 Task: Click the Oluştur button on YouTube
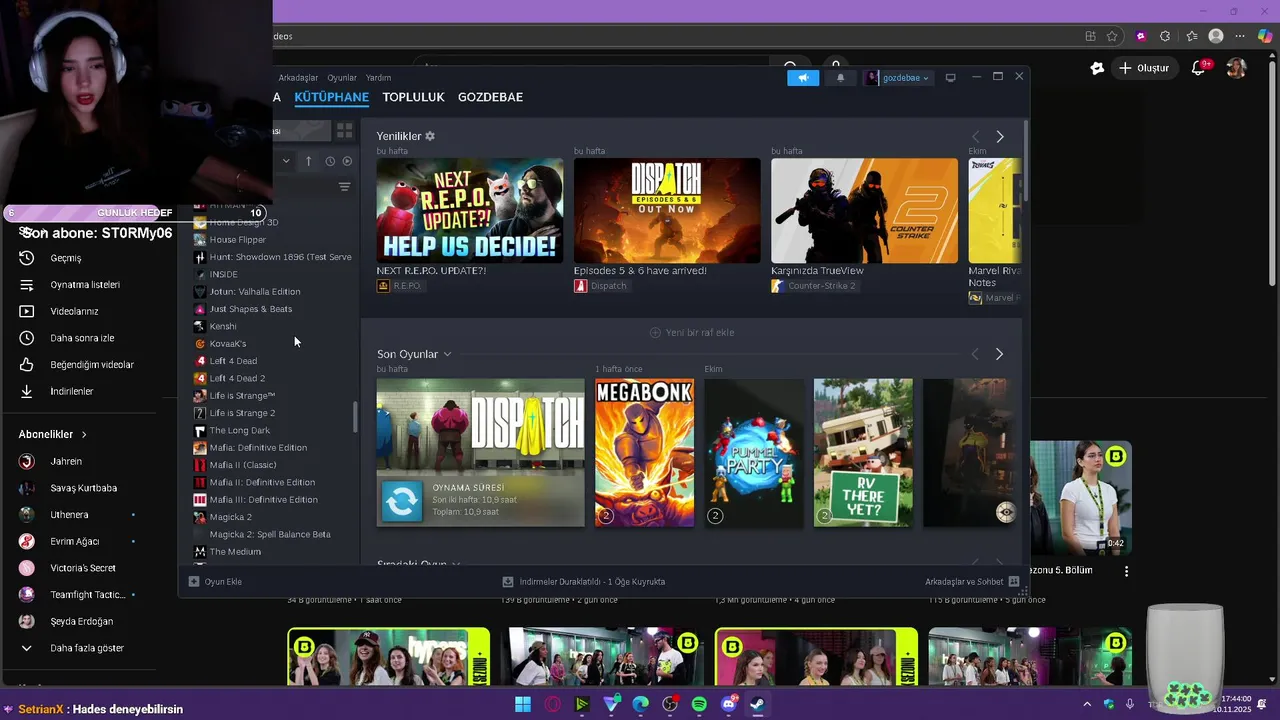point(1144,68)
